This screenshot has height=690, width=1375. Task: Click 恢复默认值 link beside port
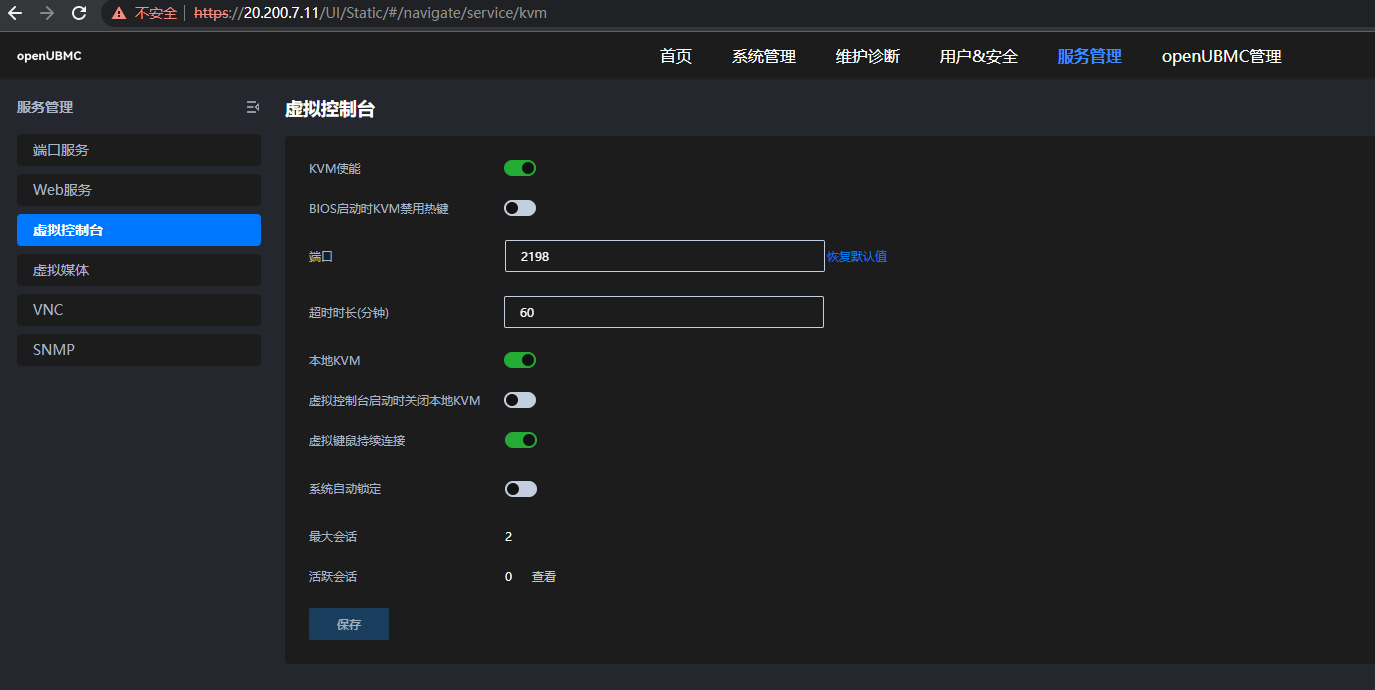coord(856,256)
